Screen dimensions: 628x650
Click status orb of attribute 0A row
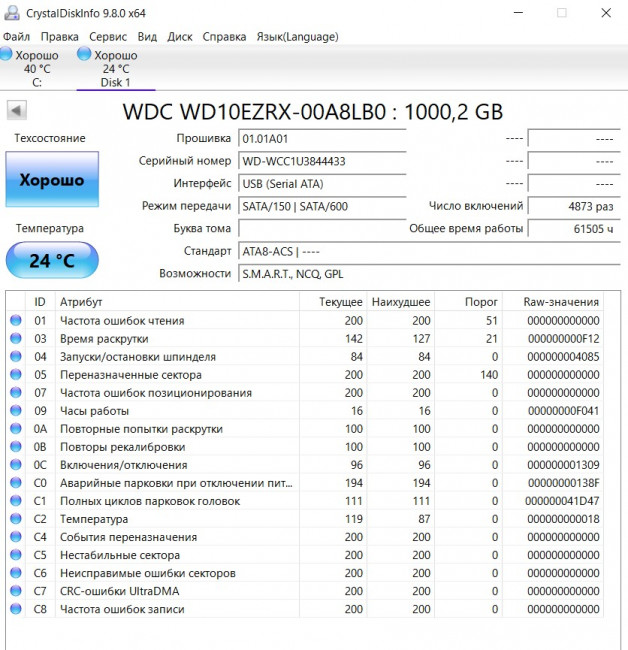16,428
